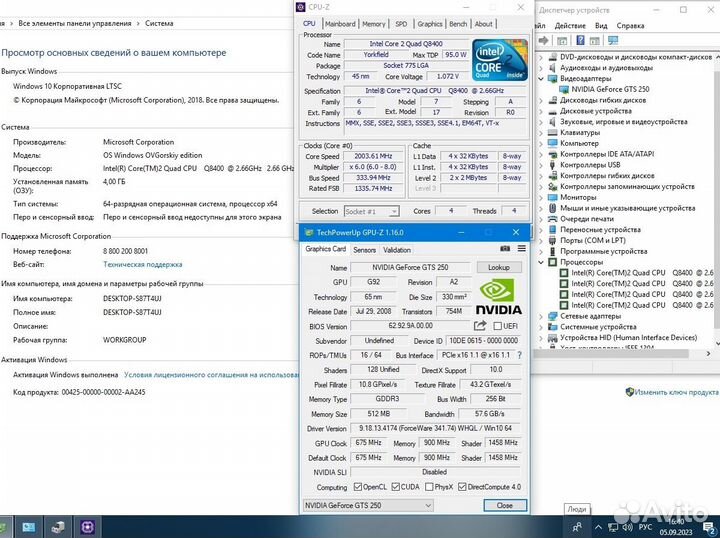The image size is (720, 538).
Task: Expand Аудиовходы и аудиовыходы node
Action: click(x=541, y=68)
